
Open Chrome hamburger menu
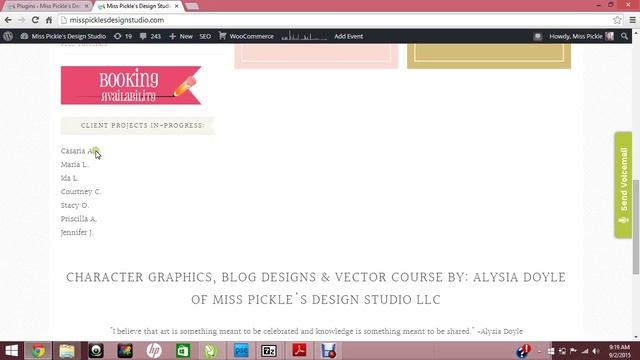coord(633,20)
